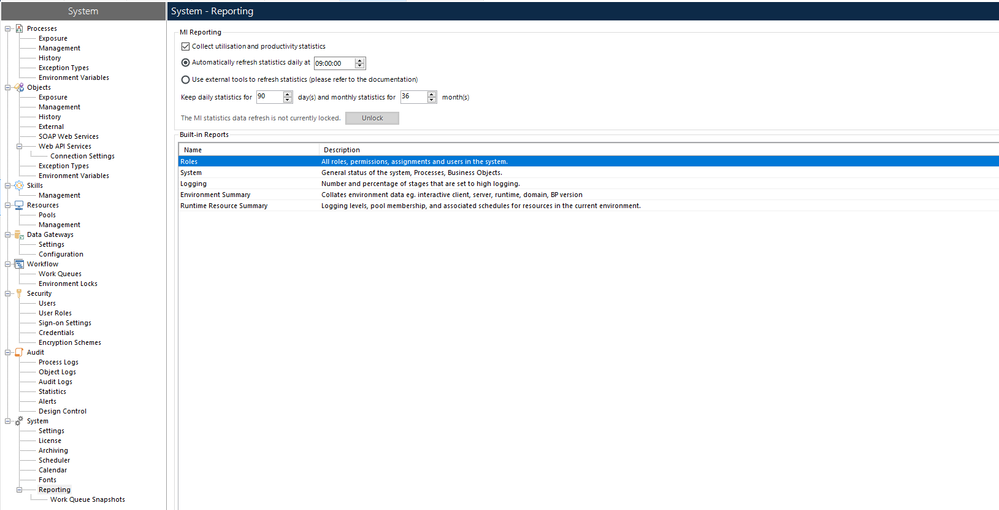
Task: Sort reports by Description column header
Action: pyautogui.click(x=659, y=150)
